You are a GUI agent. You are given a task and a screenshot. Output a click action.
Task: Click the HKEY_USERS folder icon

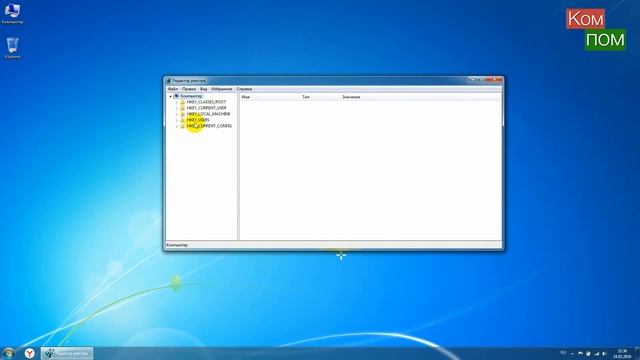coord(182,120)
